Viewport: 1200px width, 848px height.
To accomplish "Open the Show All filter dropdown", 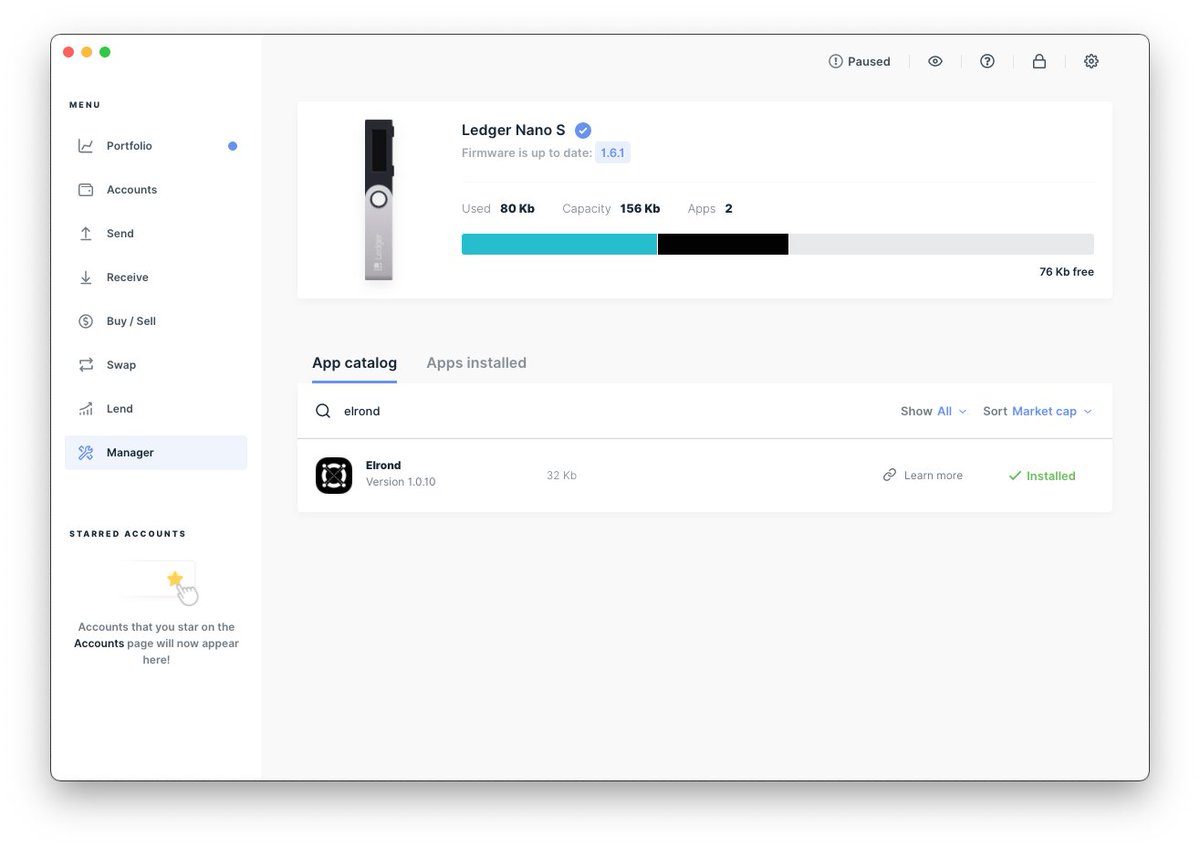I will 934,411.
